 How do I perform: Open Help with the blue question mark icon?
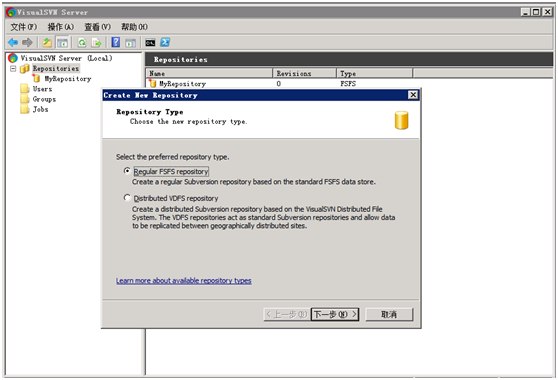[x=116, y=42]
